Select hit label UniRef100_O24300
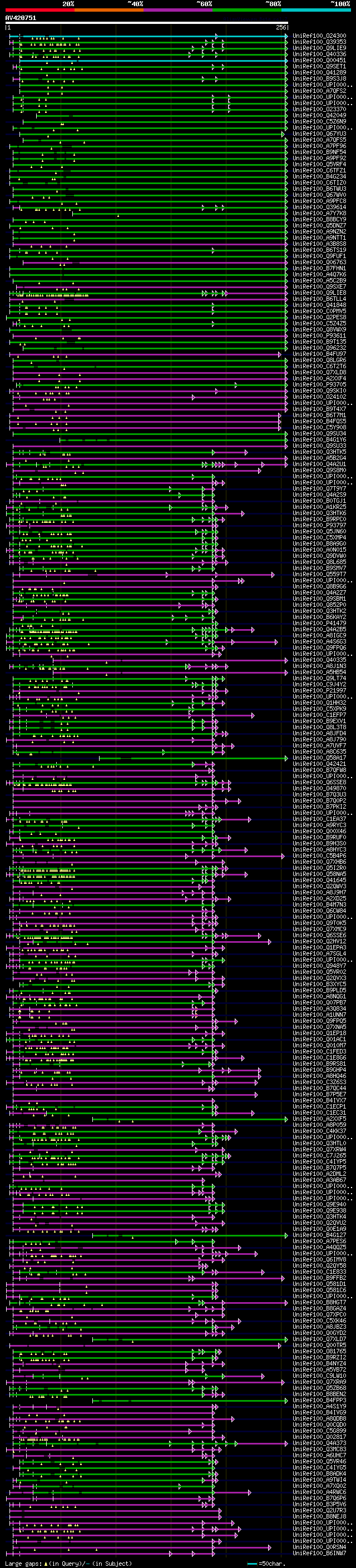This screenshot has height=1568, width=356. (319, 36)
